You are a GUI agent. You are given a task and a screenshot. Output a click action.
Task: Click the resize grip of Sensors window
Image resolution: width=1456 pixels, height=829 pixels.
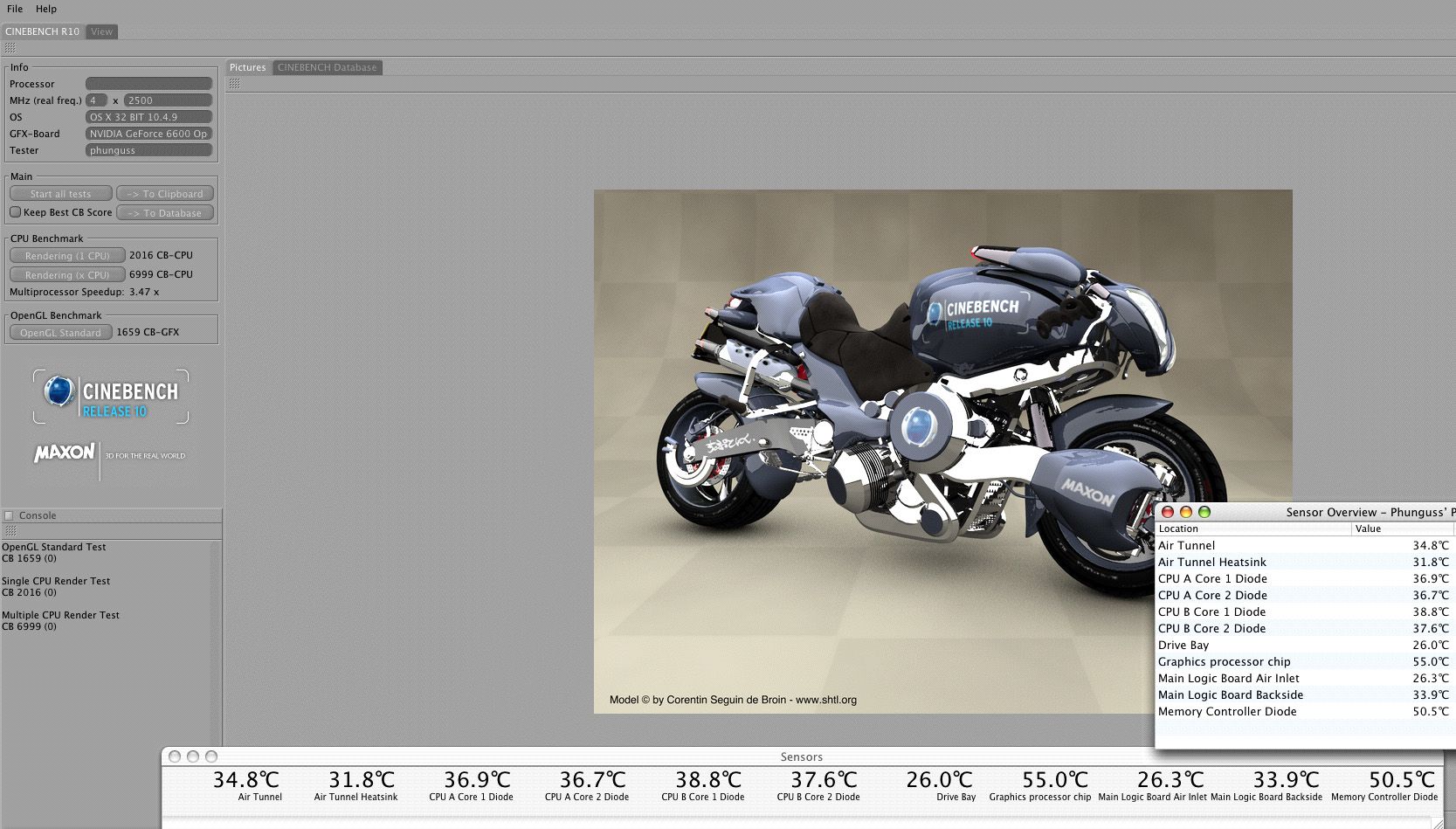pos(1437,822)
